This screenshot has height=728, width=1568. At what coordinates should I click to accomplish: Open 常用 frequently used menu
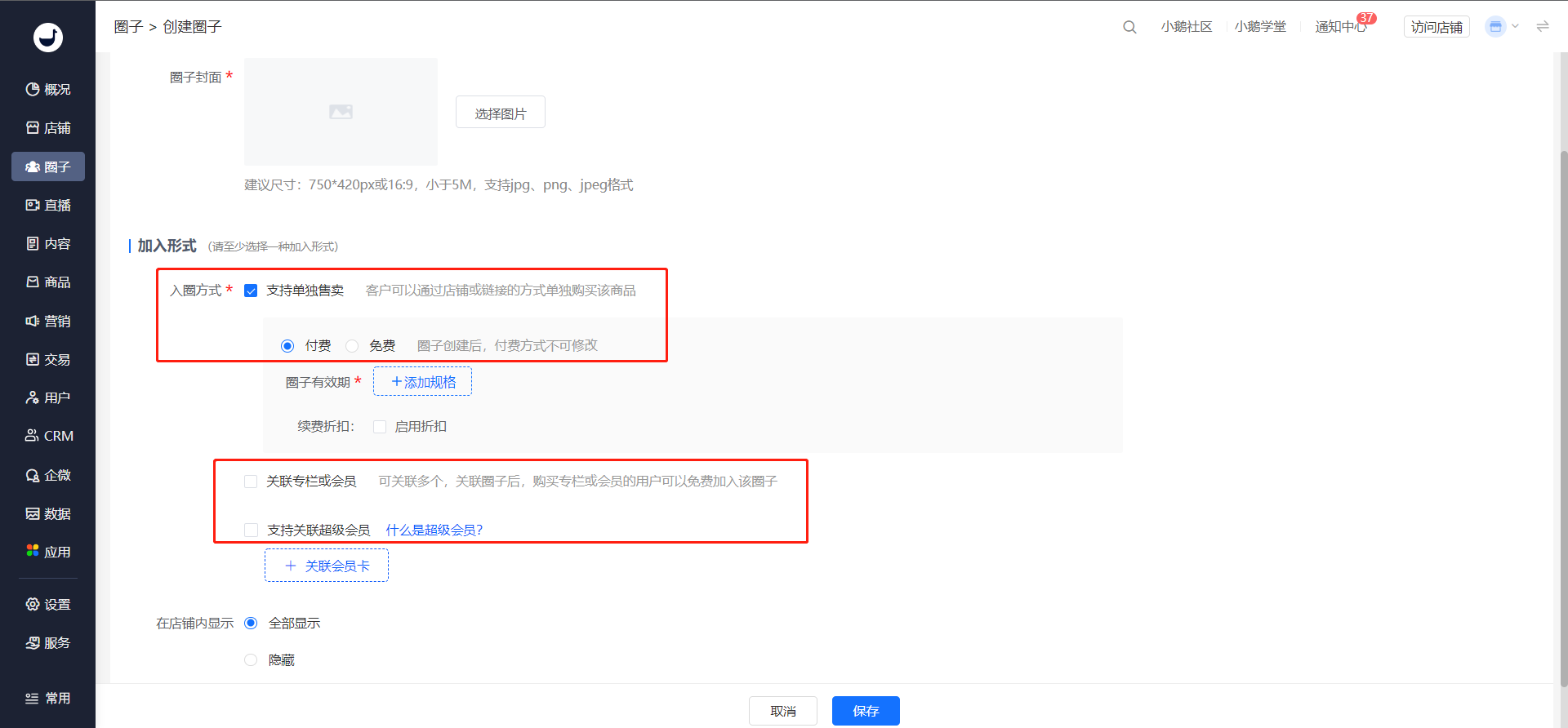pos(48,698)
